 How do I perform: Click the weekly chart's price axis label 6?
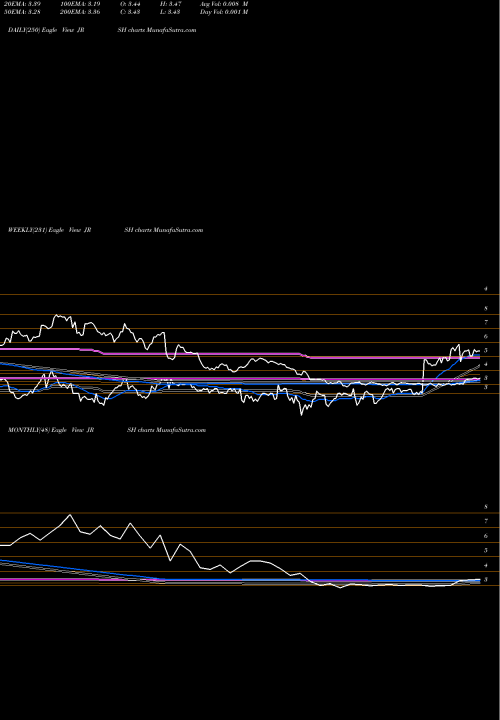[x=486, y=337]
